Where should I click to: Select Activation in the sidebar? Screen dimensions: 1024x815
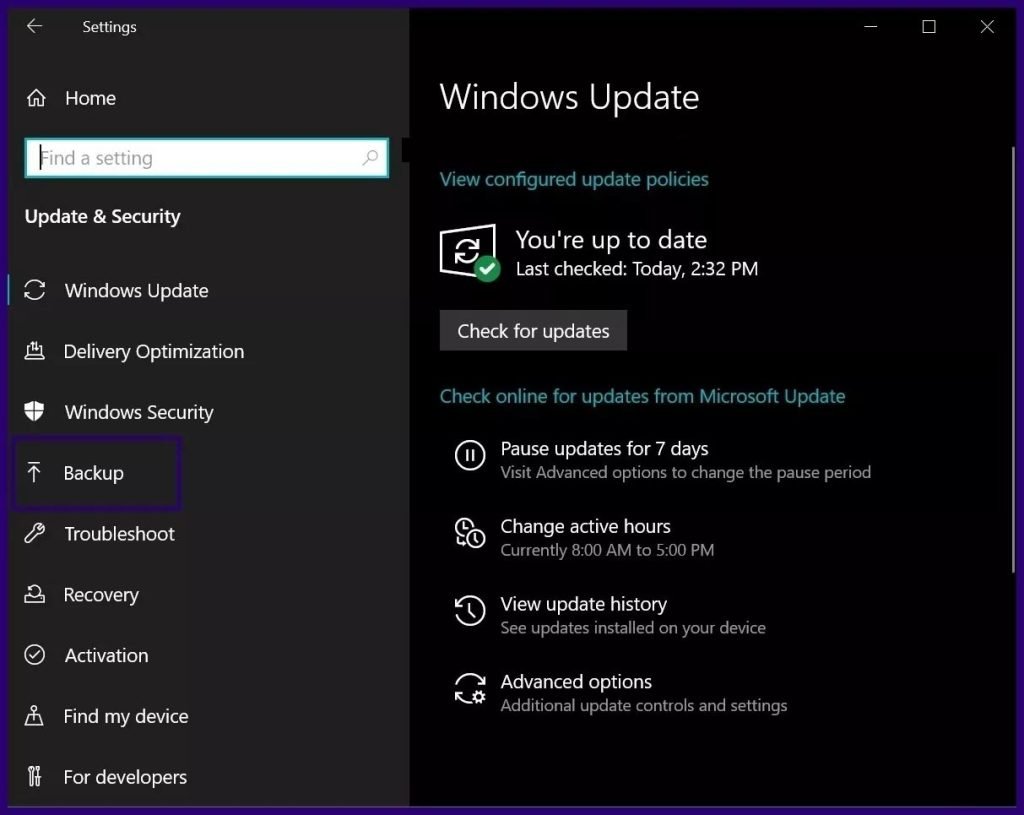[106, 655]
